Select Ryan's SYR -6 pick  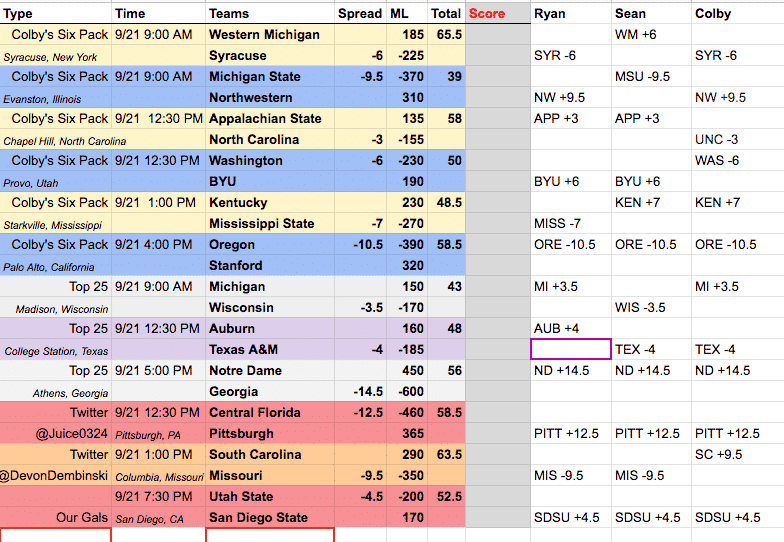pyautogui.click(x=570, y=56)
